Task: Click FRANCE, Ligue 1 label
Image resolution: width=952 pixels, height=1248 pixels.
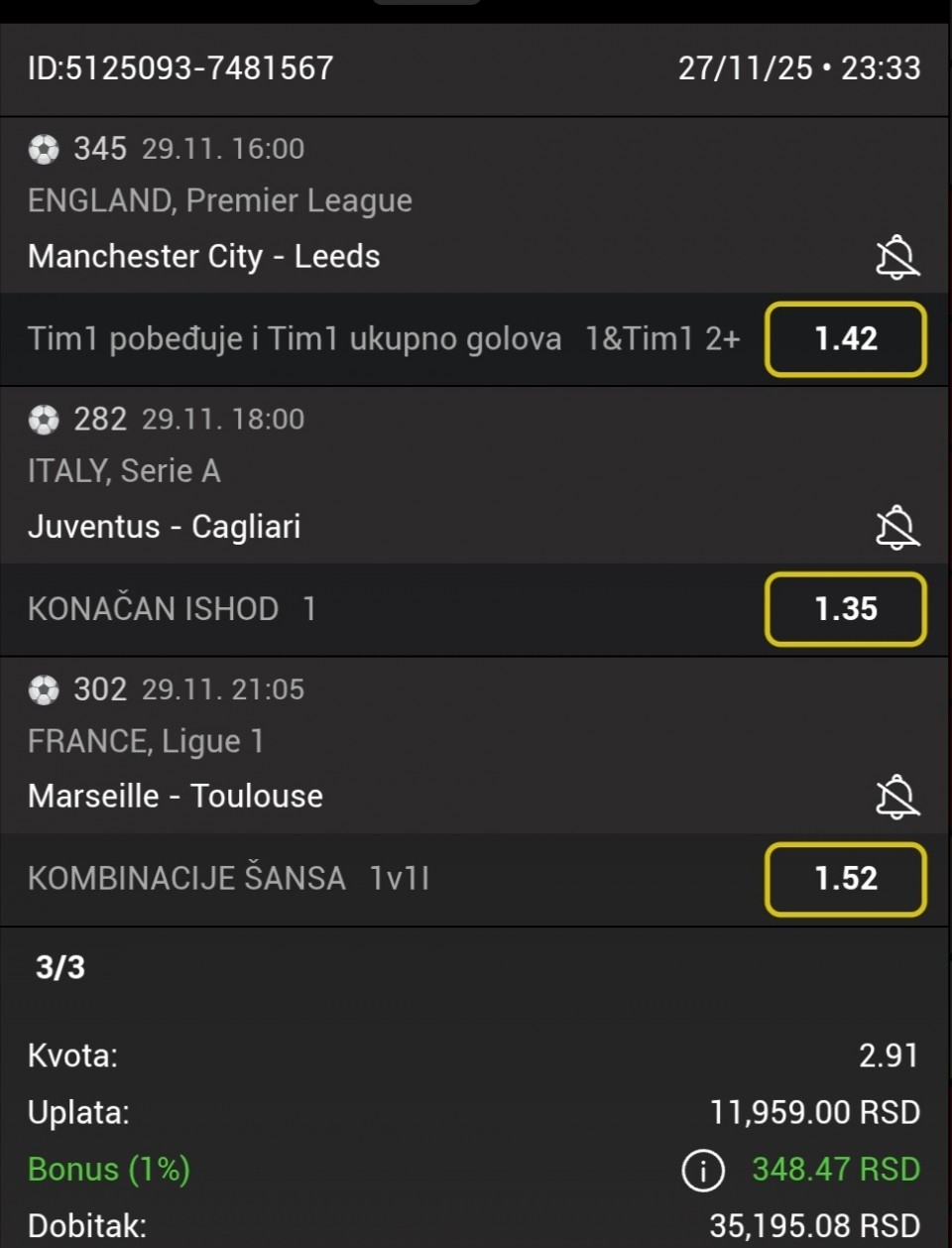Action: pos(146,741)
